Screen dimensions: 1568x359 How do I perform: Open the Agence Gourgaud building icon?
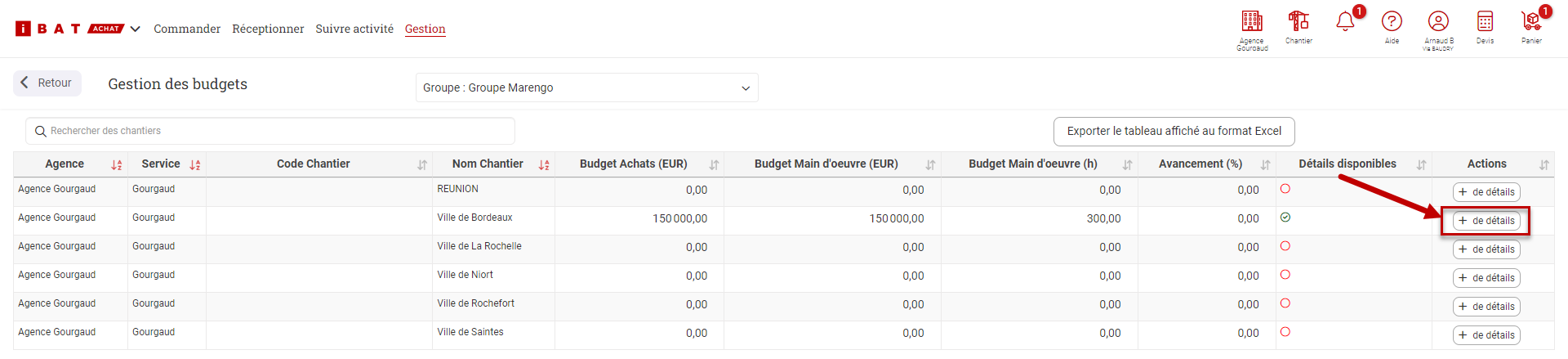click(1251, 22)
